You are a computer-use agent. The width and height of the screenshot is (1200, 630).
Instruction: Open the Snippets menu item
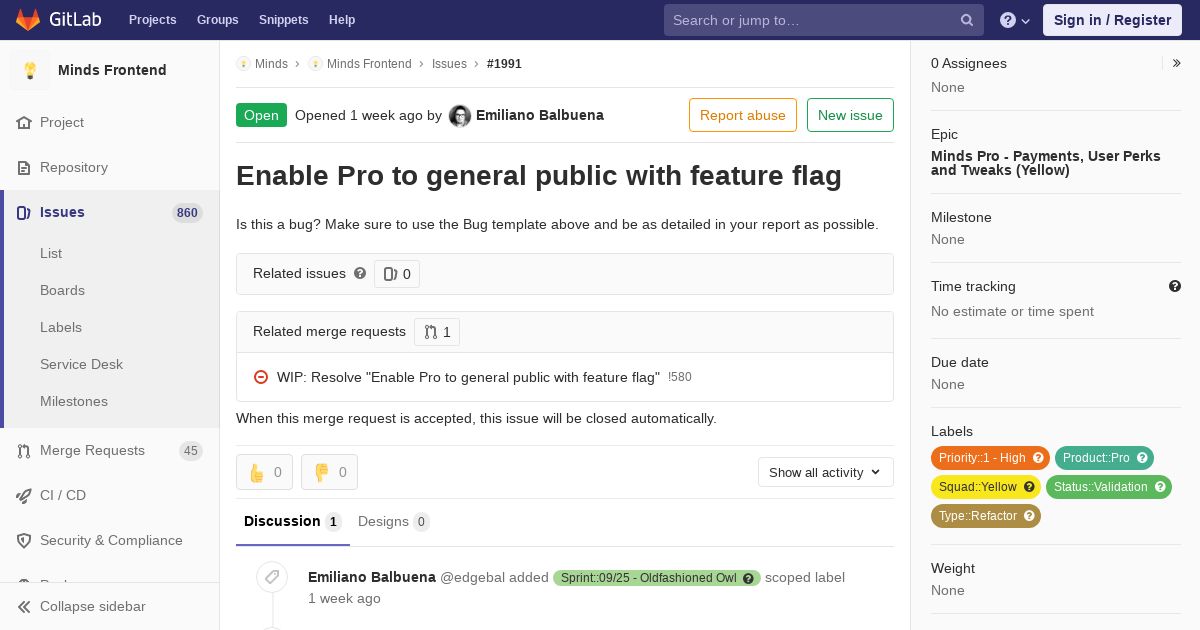tap(284, 20)
